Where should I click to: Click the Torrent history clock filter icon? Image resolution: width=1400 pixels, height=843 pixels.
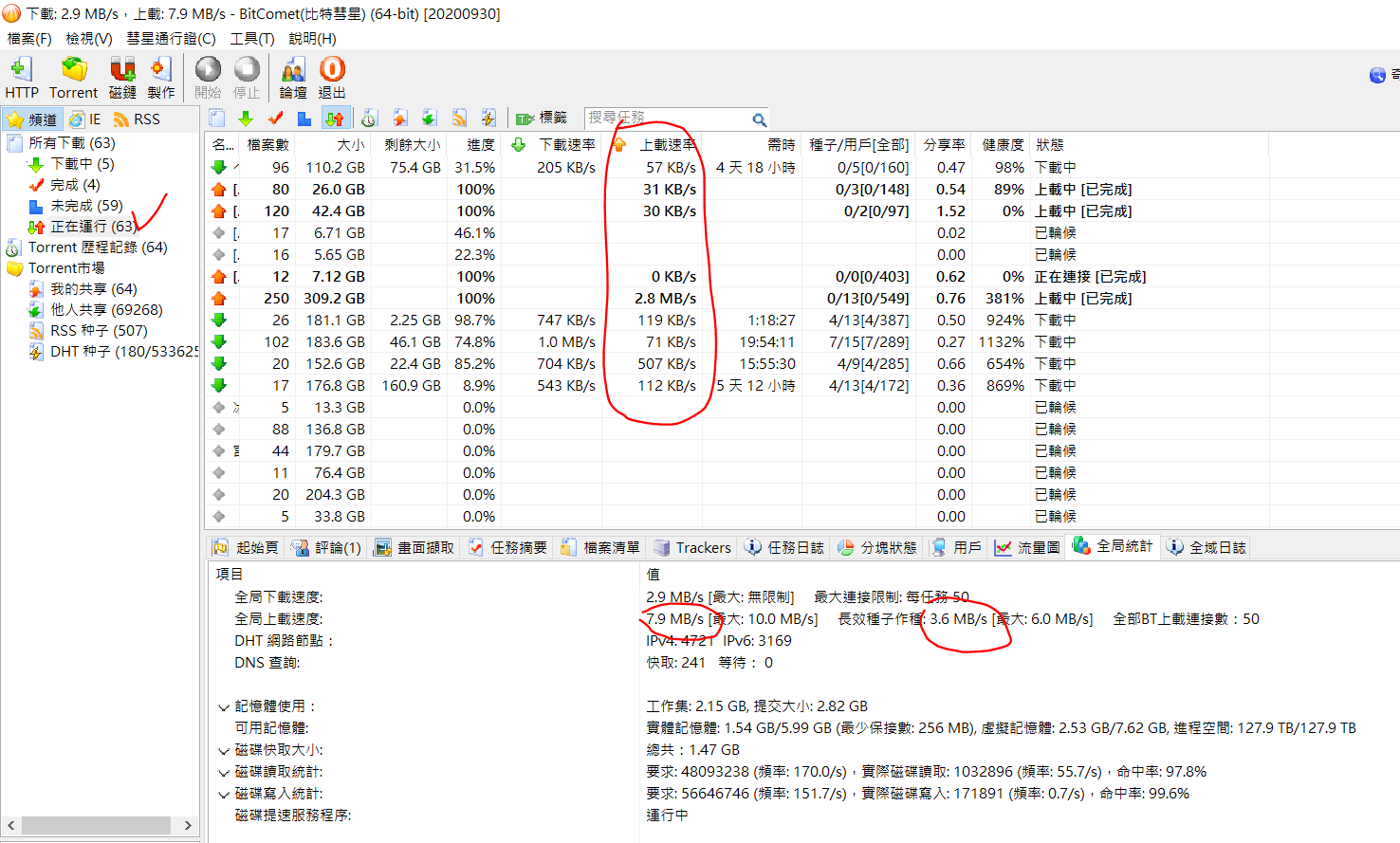(369, 119)
